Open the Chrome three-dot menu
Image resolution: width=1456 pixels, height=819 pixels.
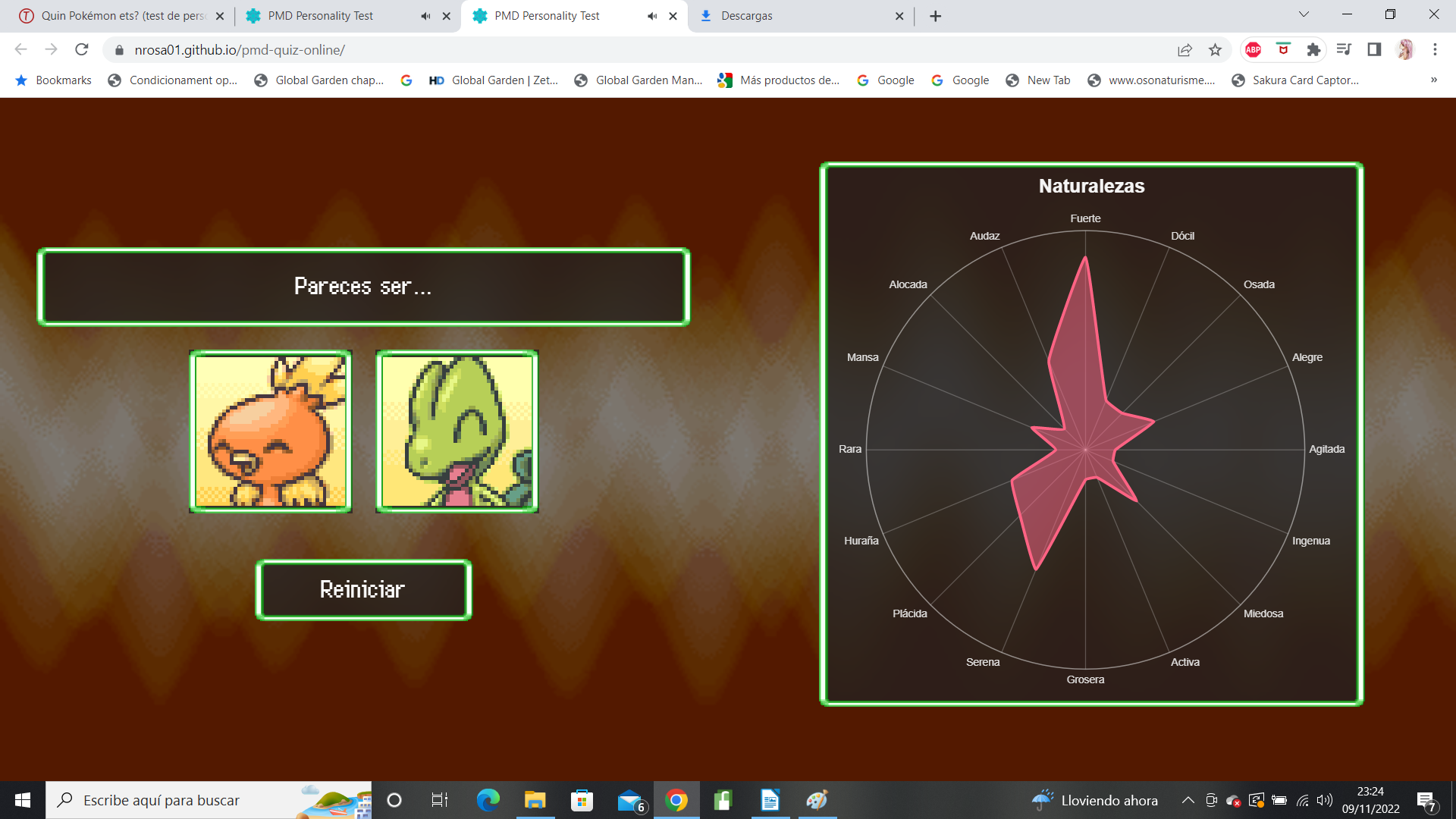click(1435, 49)
